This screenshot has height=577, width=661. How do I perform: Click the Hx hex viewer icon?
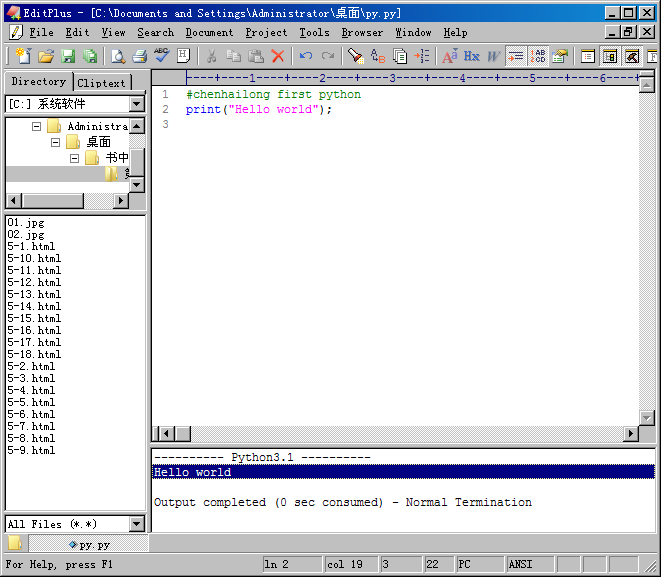point(472,56)
